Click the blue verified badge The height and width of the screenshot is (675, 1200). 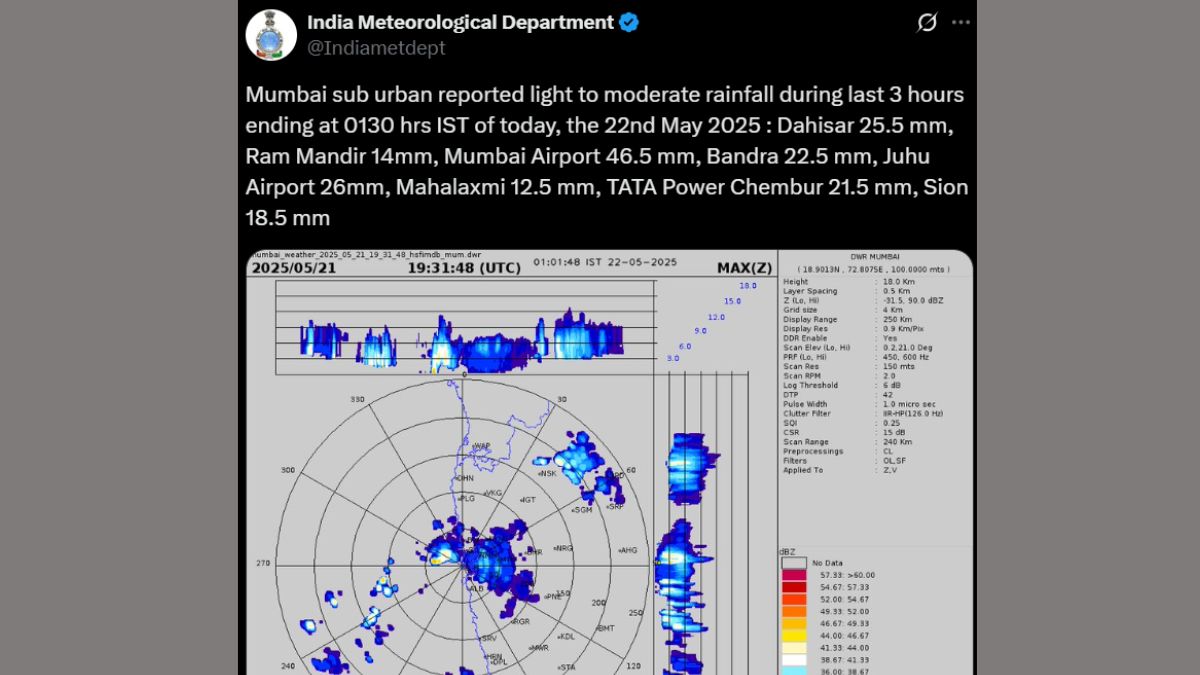[x=629, y=23]
